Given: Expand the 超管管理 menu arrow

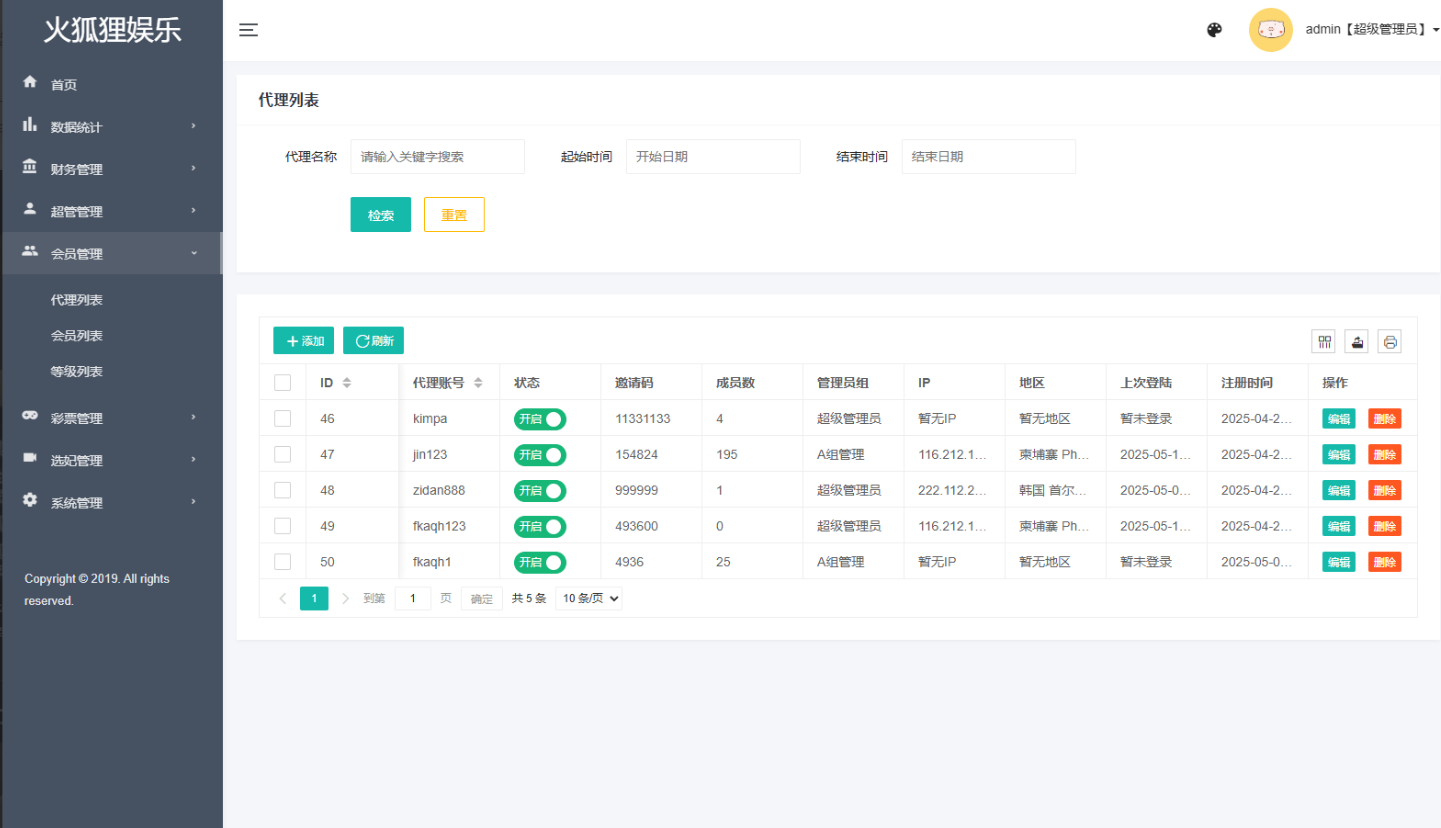Looking at the screenshot, I should (194, 211).
